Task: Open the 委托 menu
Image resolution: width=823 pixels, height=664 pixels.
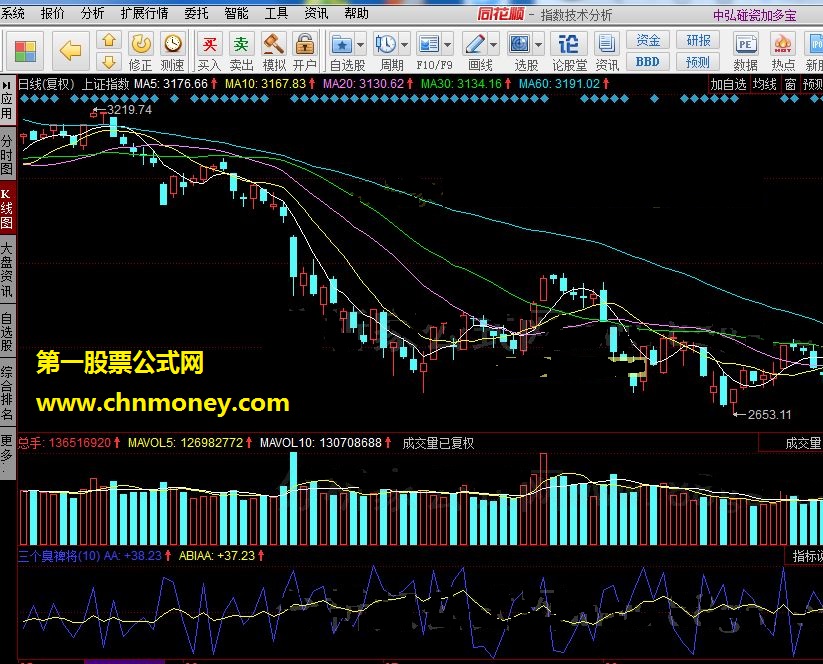Action: (x=196, y=13)
